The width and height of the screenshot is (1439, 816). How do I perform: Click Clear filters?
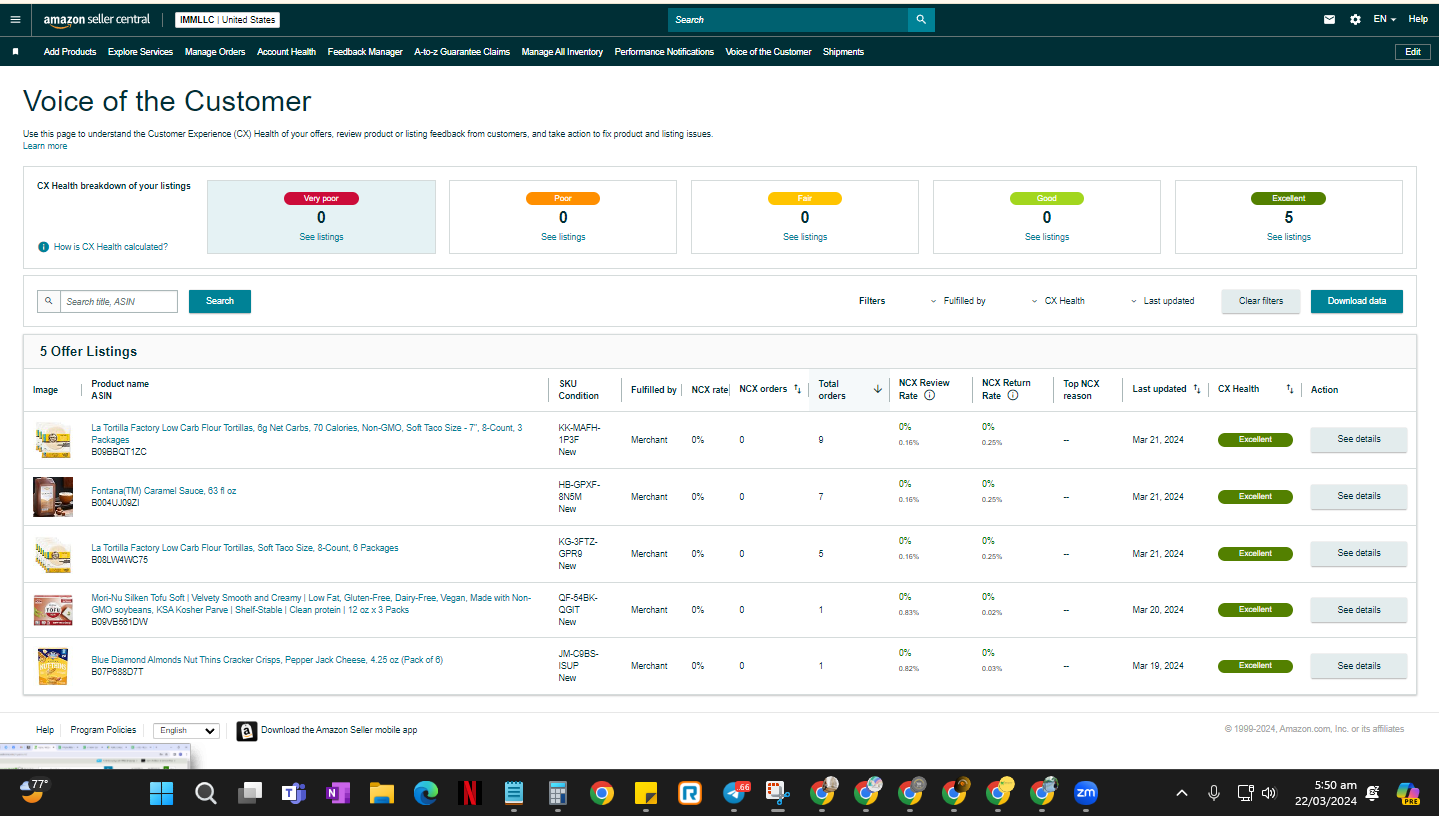(1261, 301)
